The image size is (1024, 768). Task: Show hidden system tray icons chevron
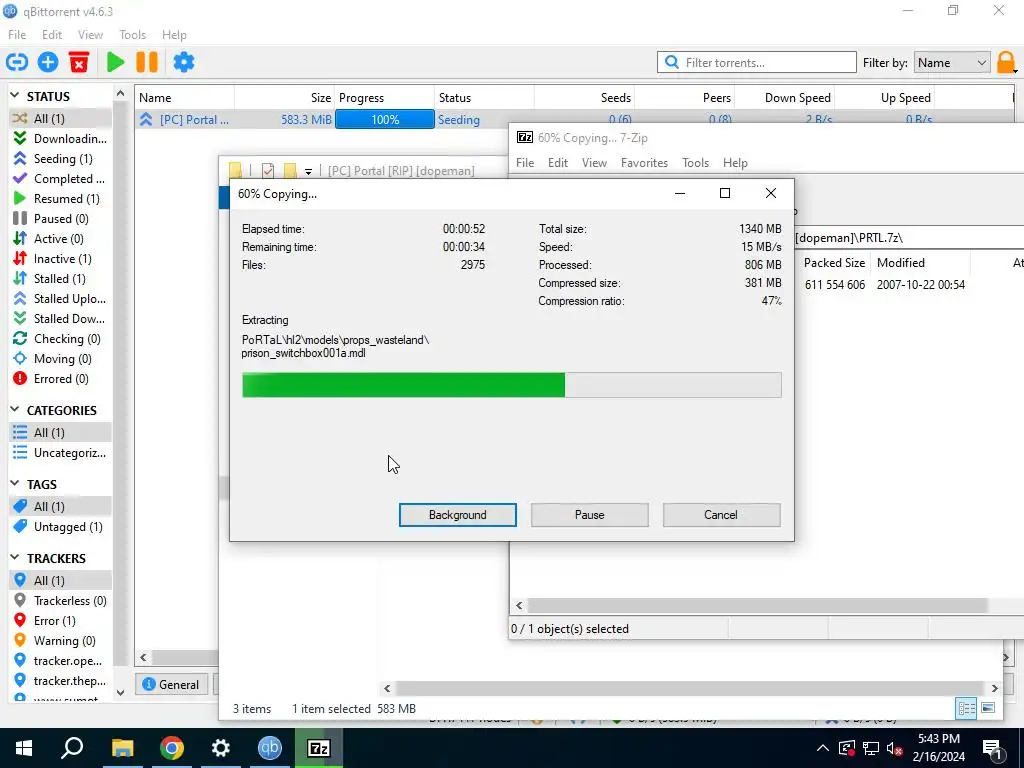(823, 748)
